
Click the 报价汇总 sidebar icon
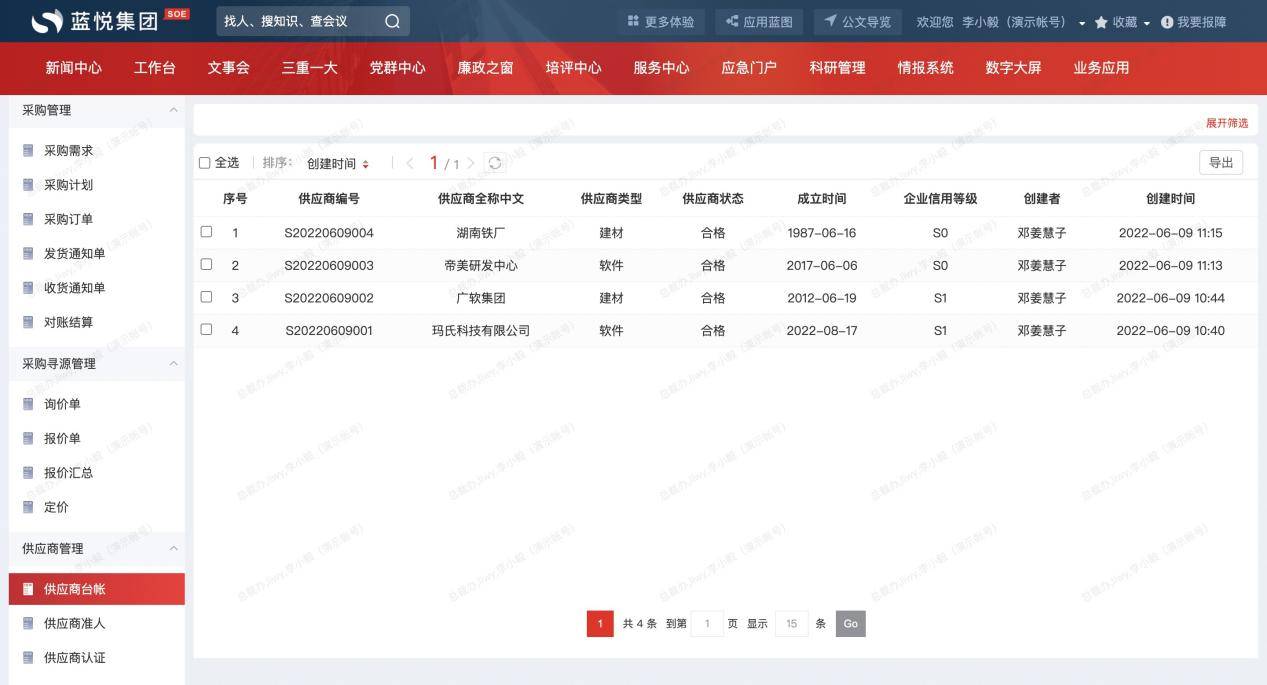[x=28, y=473]
